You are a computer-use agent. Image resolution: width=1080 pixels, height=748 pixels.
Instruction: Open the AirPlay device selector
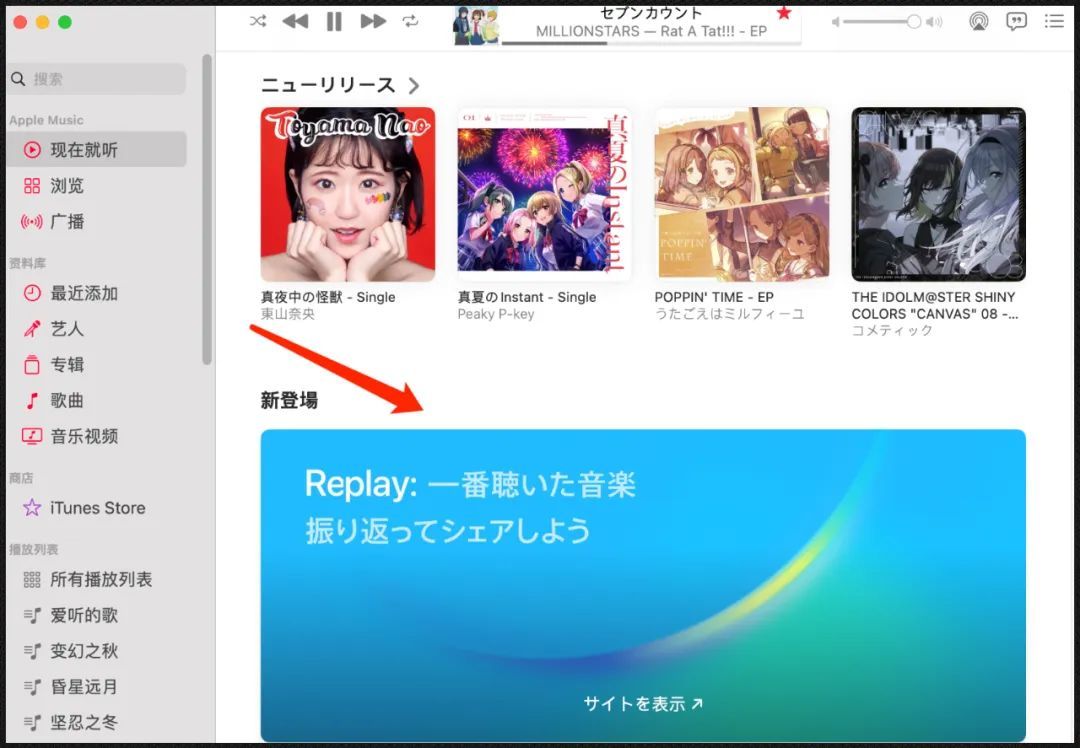point(979,20)
